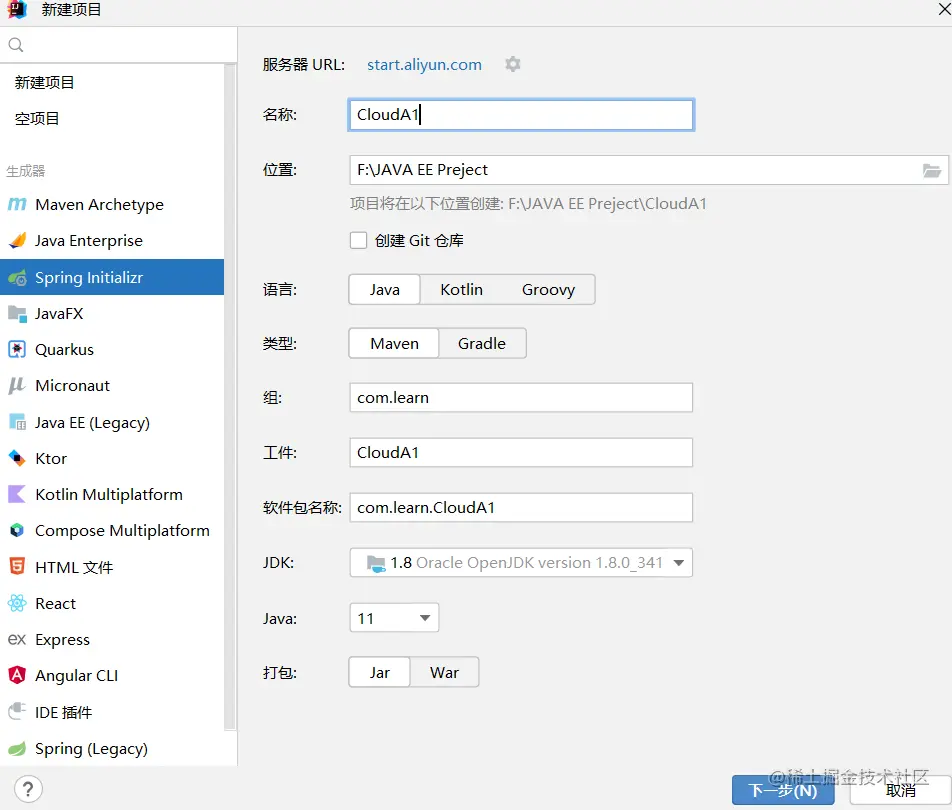Click the Angular CLI shield icon
The height and width of the screenshot is (810, 952).
[x=17, y=675]
